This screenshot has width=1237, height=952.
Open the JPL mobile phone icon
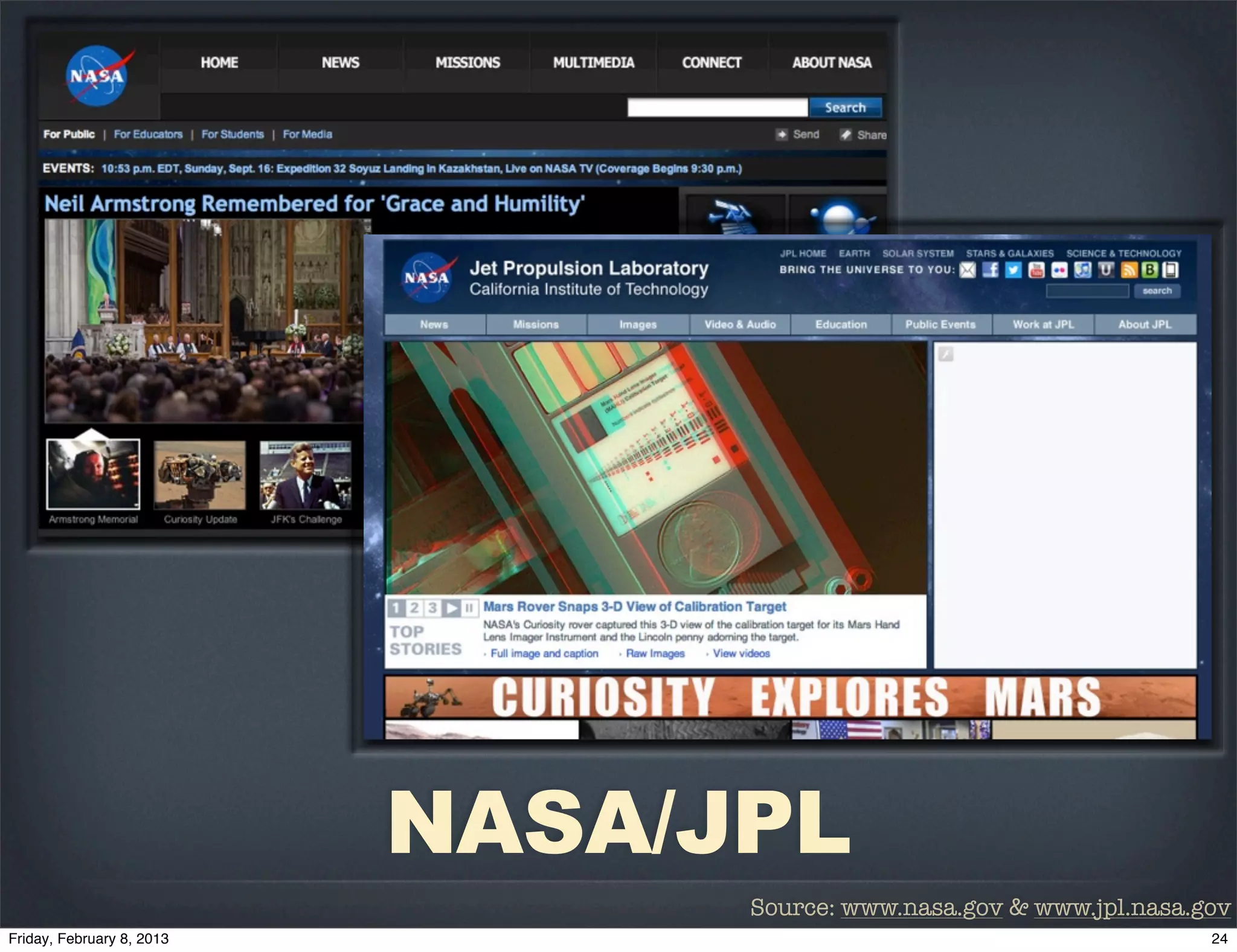tap(1171, 270)
